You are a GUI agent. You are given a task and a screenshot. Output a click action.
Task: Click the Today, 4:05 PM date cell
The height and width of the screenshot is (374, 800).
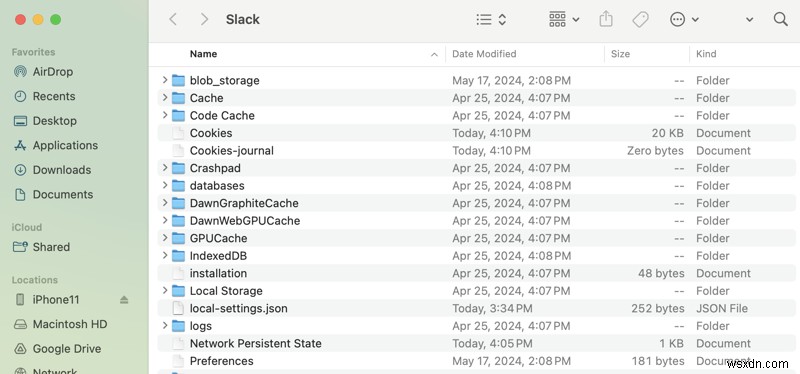492,343
